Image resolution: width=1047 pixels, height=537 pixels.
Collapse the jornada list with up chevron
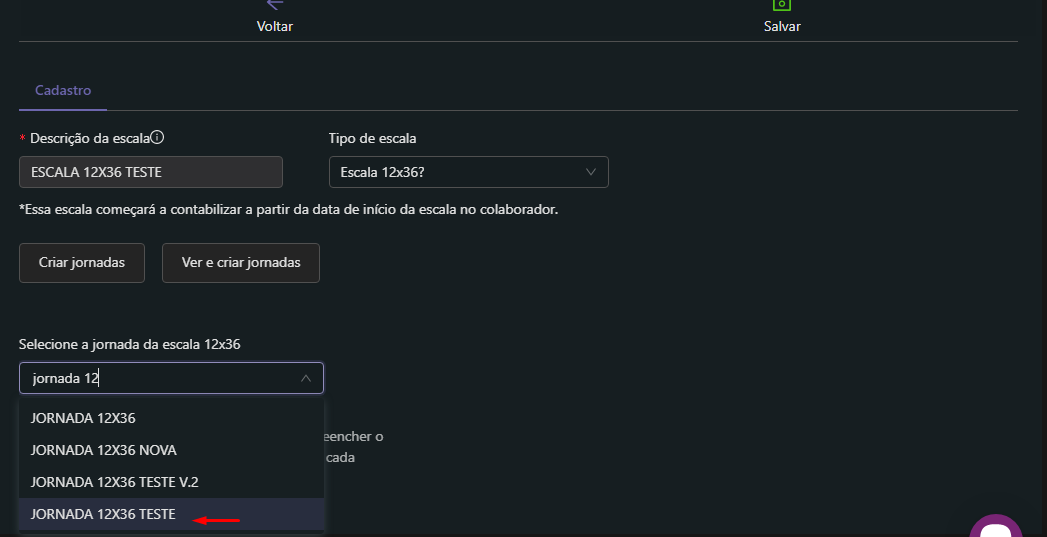306,378
